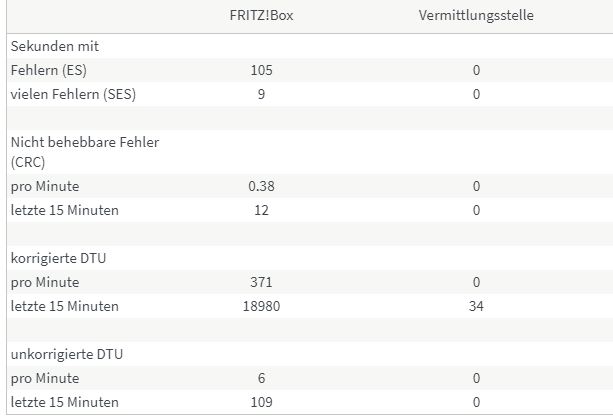
Task: Select the Vermittlungsstelle value 34
Action: click(x=476, y=306)
